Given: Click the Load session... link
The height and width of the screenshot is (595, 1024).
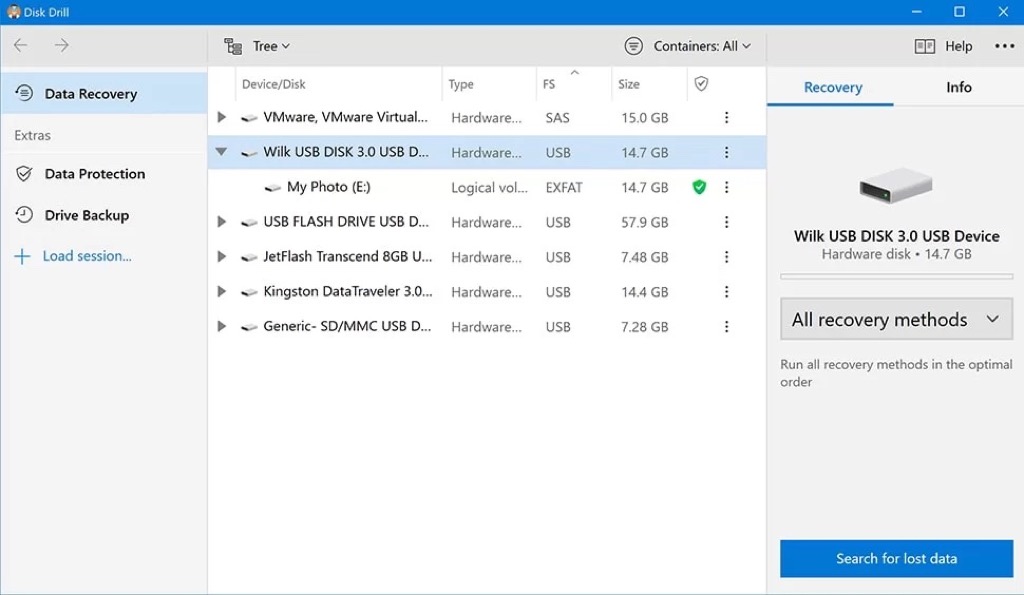Looking at the screenshot, I should point(86,256).
